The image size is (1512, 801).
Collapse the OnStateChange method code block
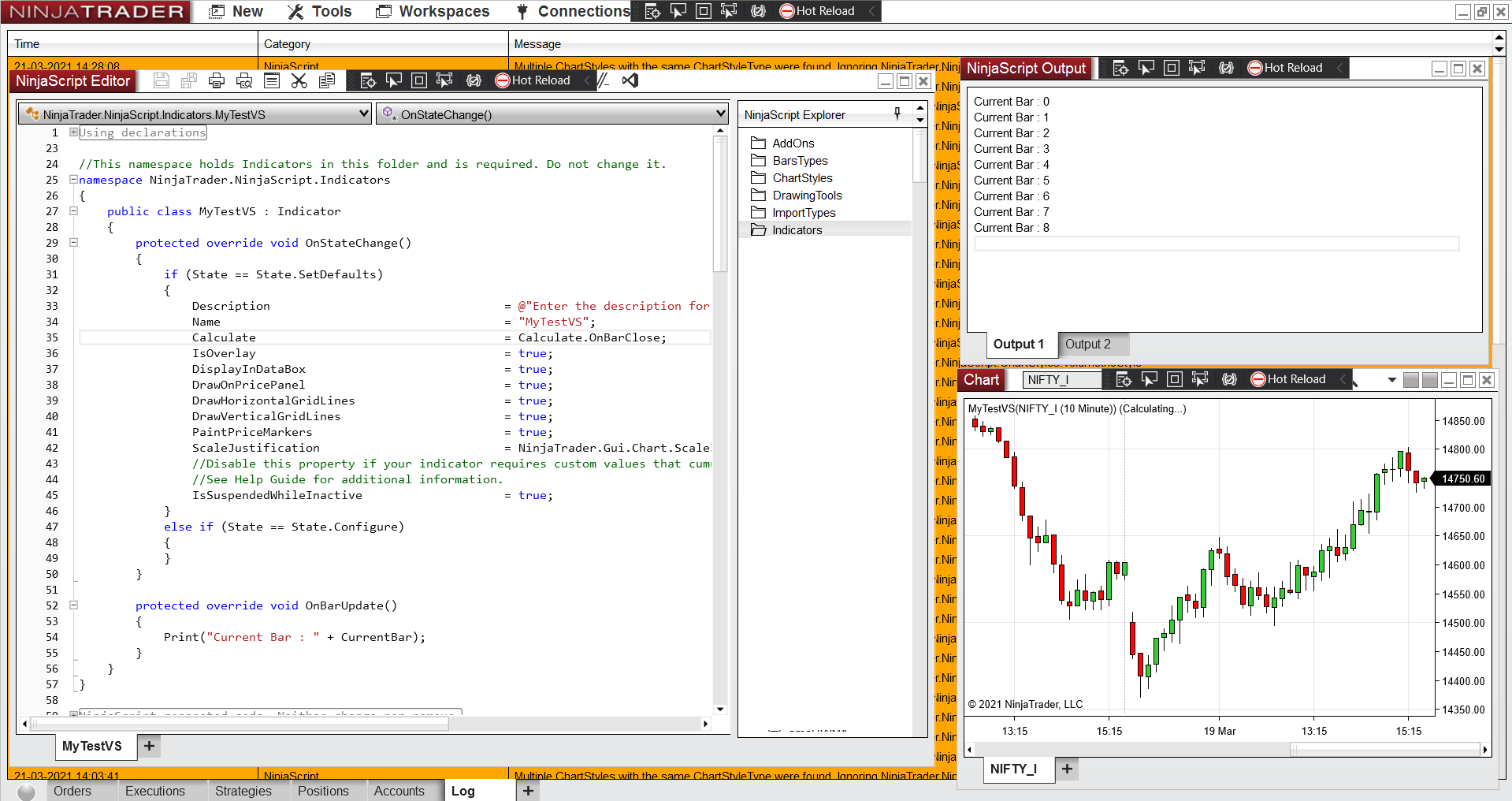pos(73,243)
